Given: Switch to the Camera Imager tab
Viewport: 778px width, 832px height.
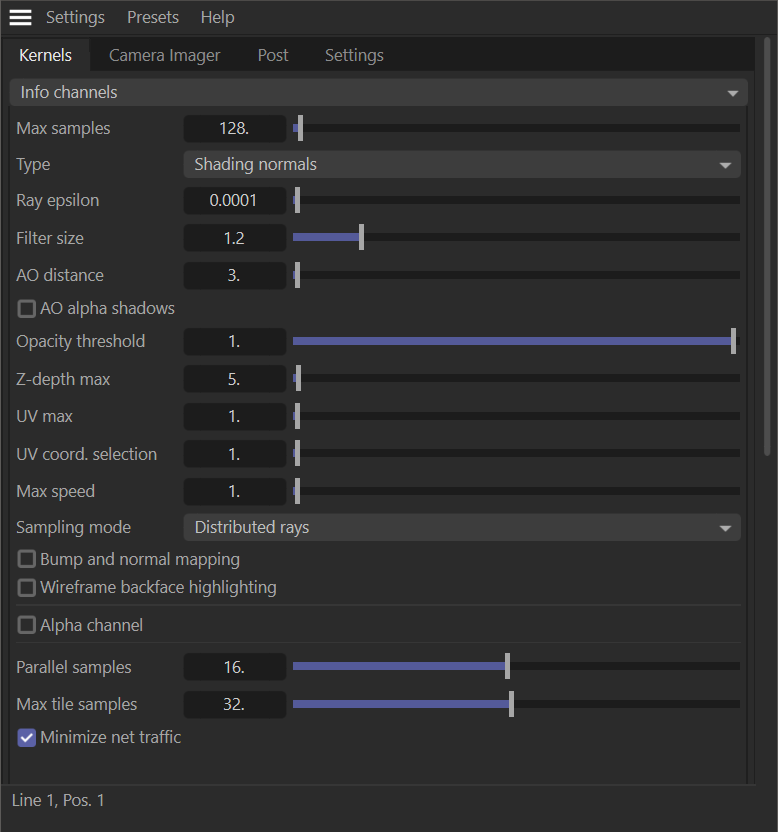Looking at the screenshot, I should point(164,55).
